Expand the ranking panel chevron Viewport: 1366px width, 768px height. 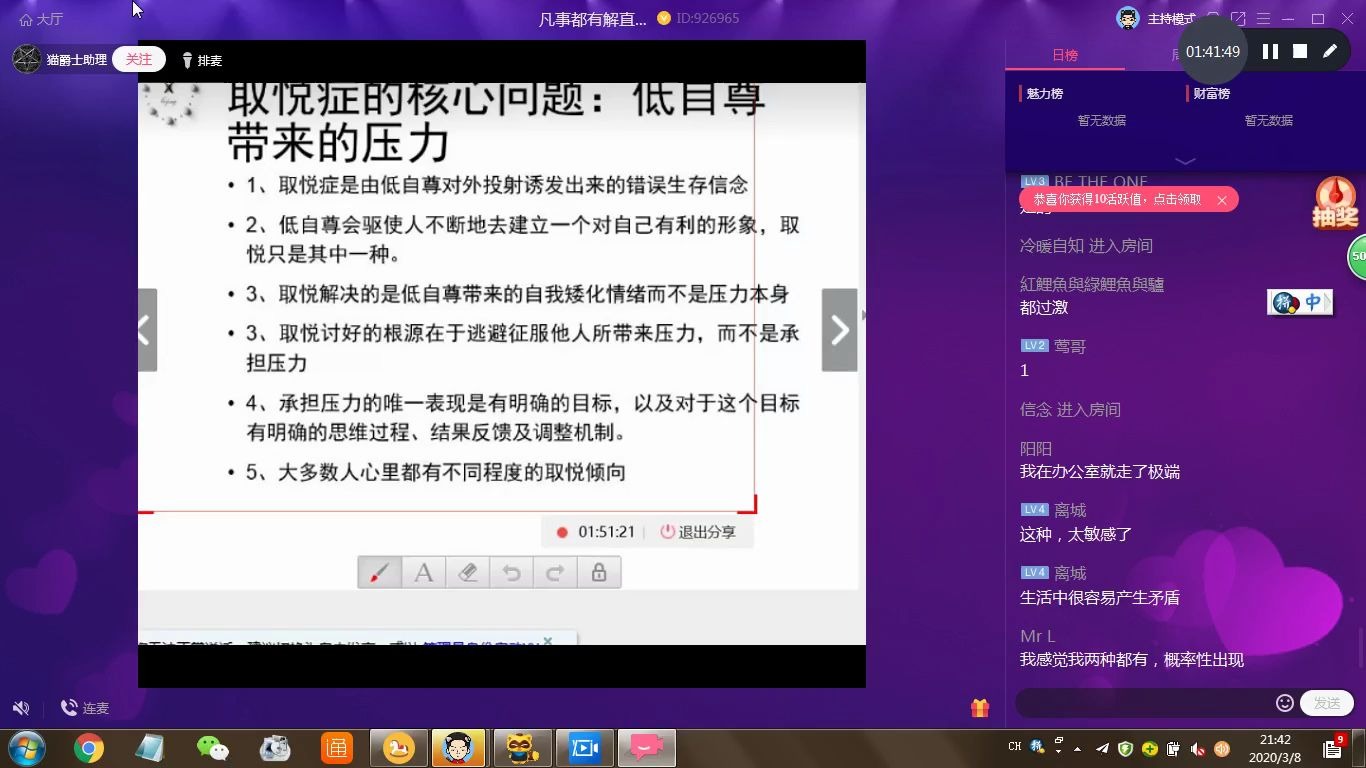coord(1185,160)
